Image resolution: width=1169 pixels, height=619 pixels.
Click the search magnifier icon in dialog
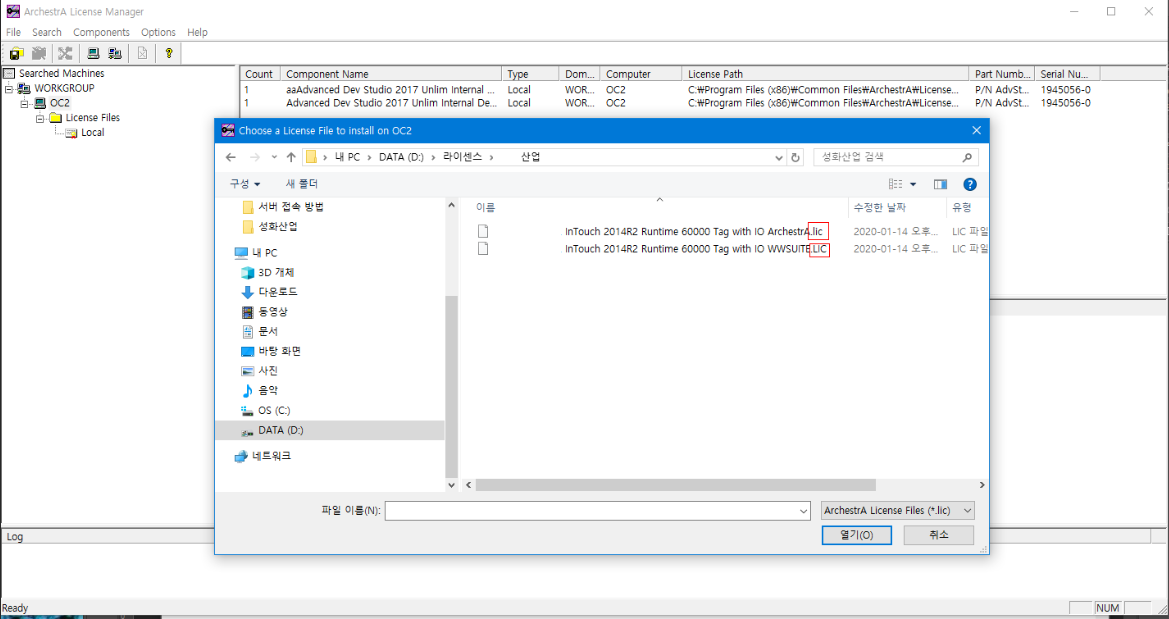[967, 157]
